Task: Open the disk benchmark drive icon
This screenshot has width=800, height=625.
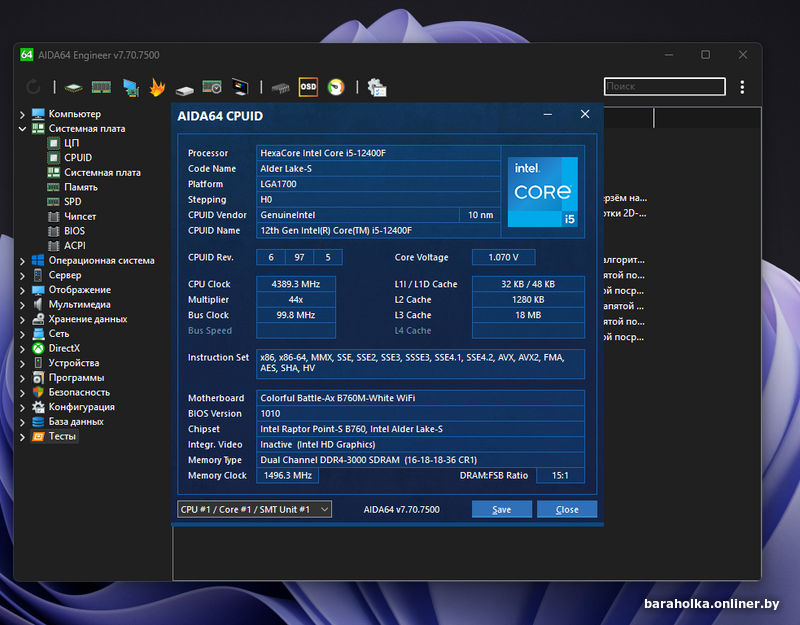Action: point(184,90)
